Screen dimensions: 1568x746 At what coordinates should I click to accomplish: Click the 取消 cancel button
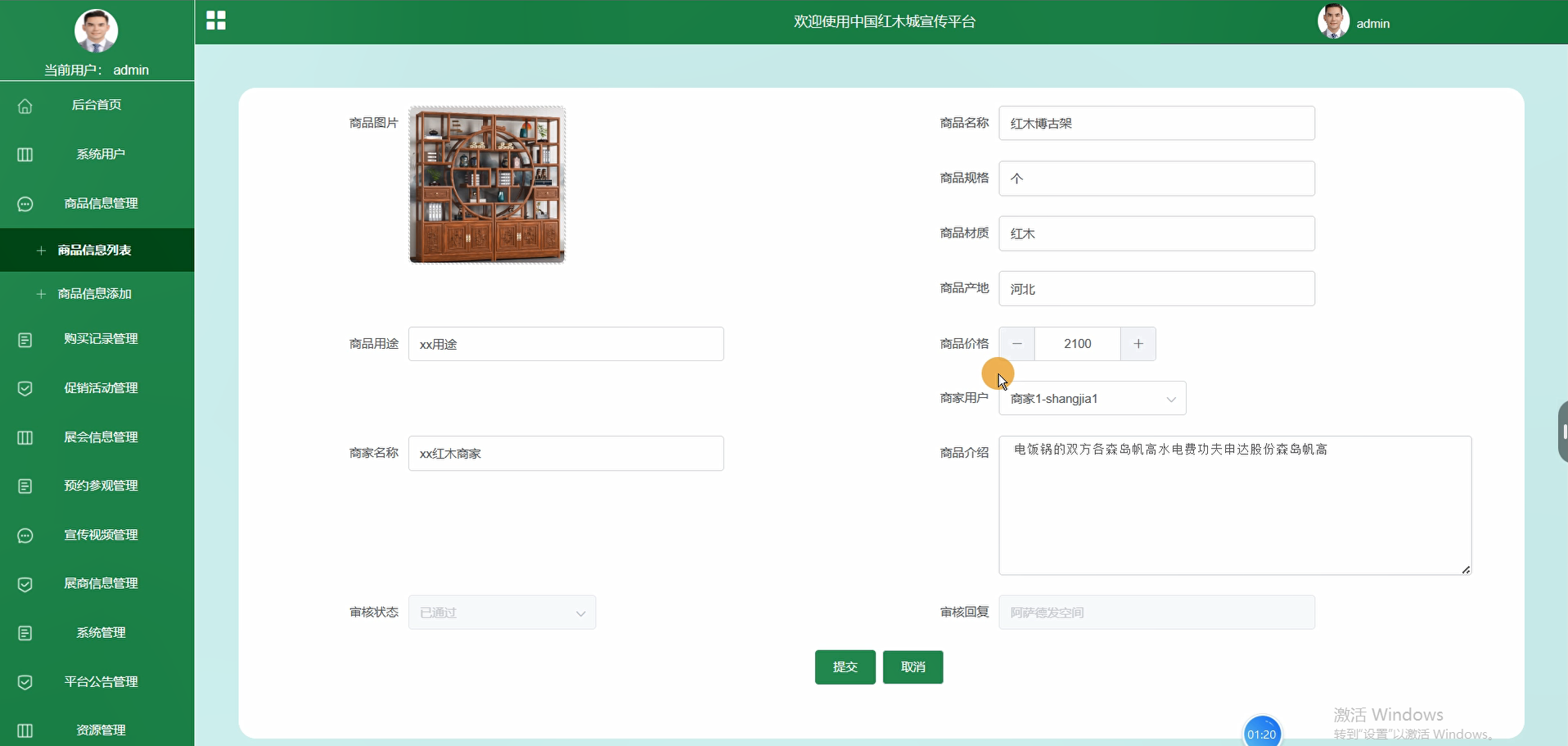912,667
